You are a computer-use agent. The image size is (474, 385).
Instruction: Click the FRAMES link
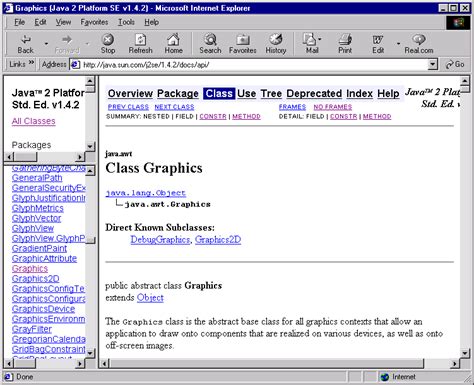pos(292,107)
